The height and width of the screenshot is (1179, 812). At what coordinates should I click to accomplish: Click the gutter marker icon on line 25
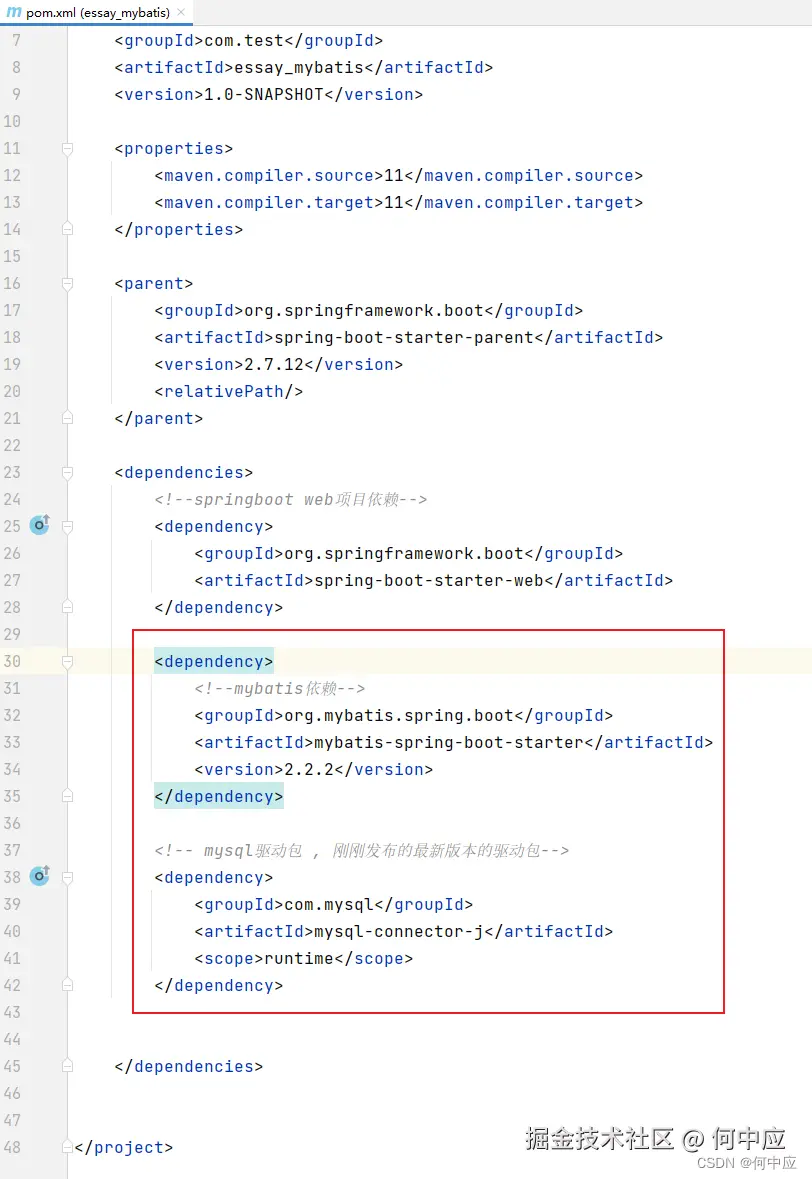click(x=39, y=525)
